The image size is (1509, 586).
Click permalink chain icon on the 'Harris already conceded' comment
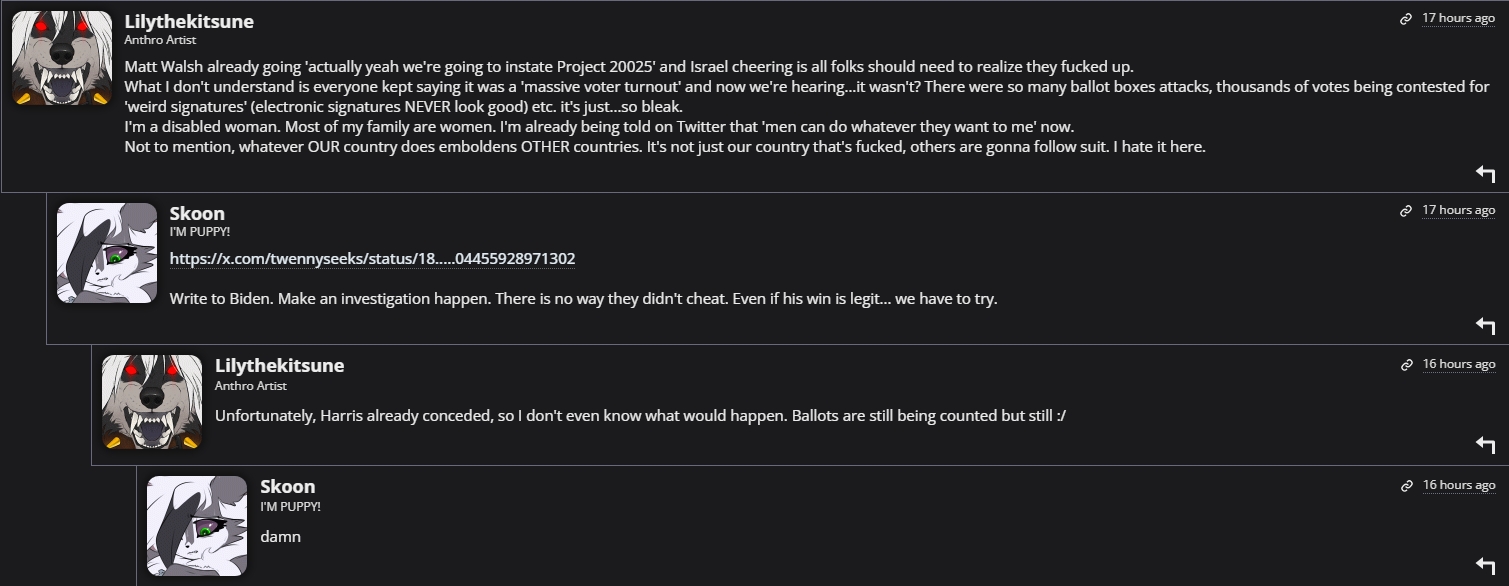[1406, 365]
